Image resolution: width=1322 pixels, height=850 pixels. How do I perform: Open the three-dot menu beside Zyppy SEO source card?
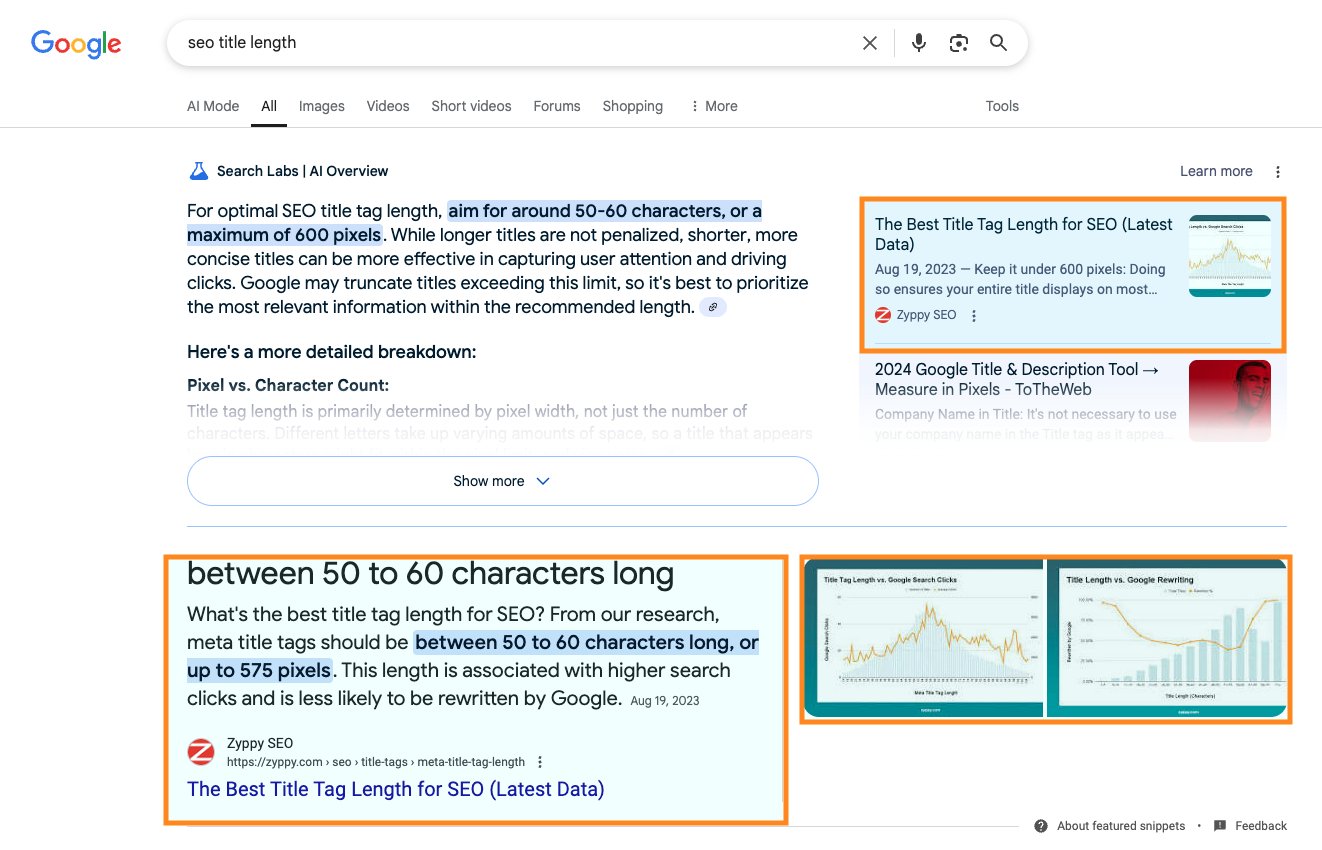pyautogui.click(x=974, y=315)
